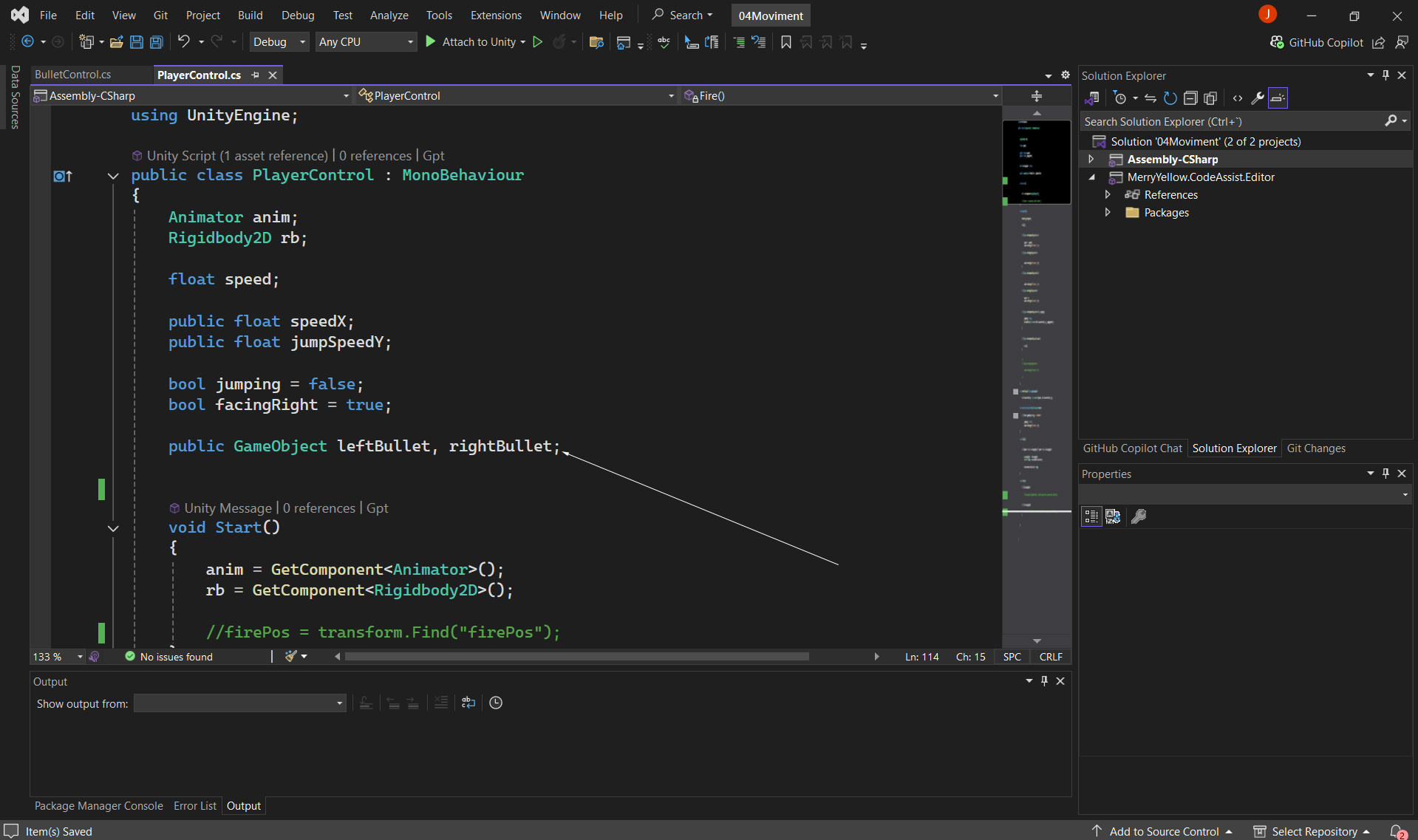The height and width of the screenshot is (840, 1418).
Task: Open the Extensions menu
Action: click(495, 15)
